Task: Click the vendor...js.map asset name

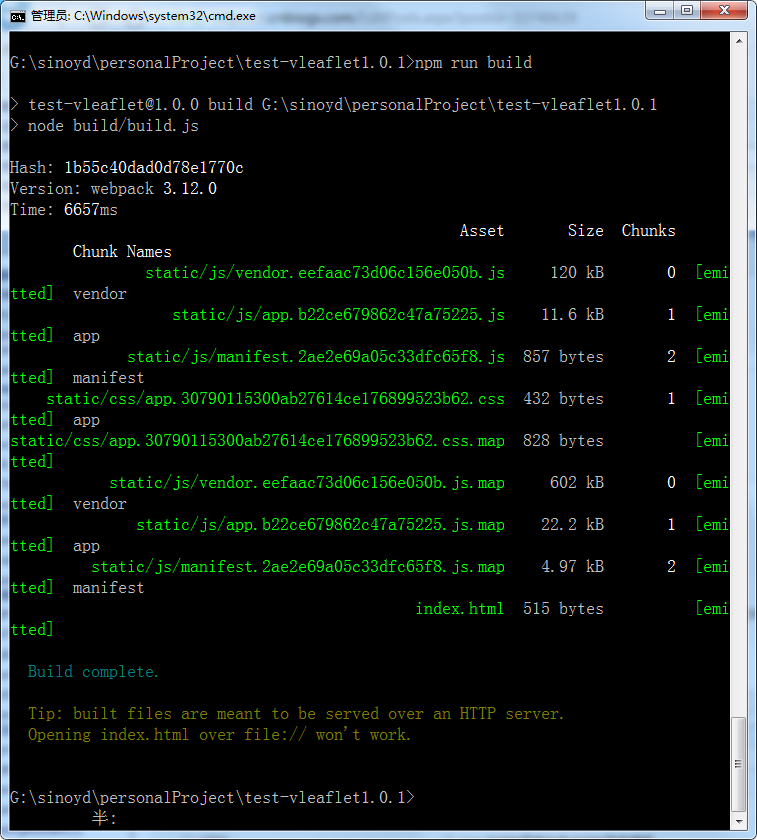Action: [307, 483]
